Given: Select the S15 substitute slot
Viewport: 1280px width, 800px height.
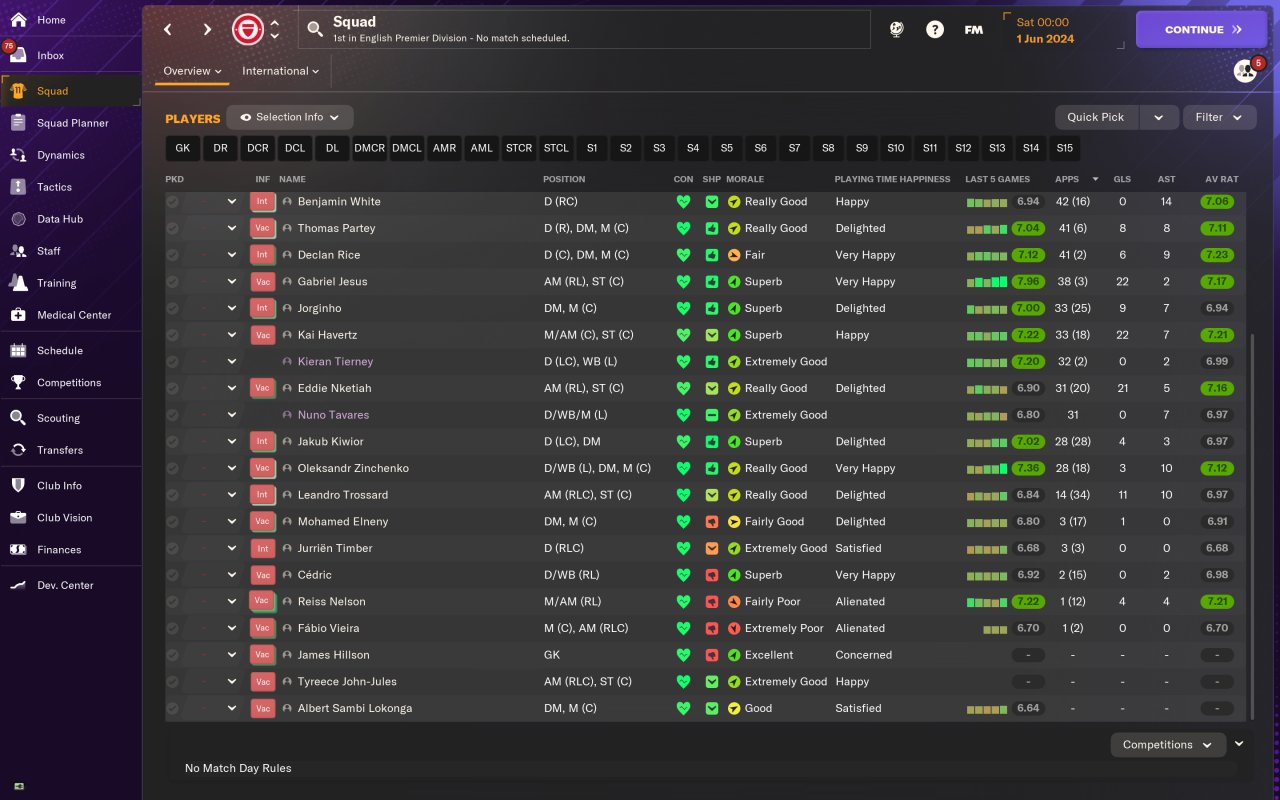Looking at the screenshot, I should pos(1064,148).
